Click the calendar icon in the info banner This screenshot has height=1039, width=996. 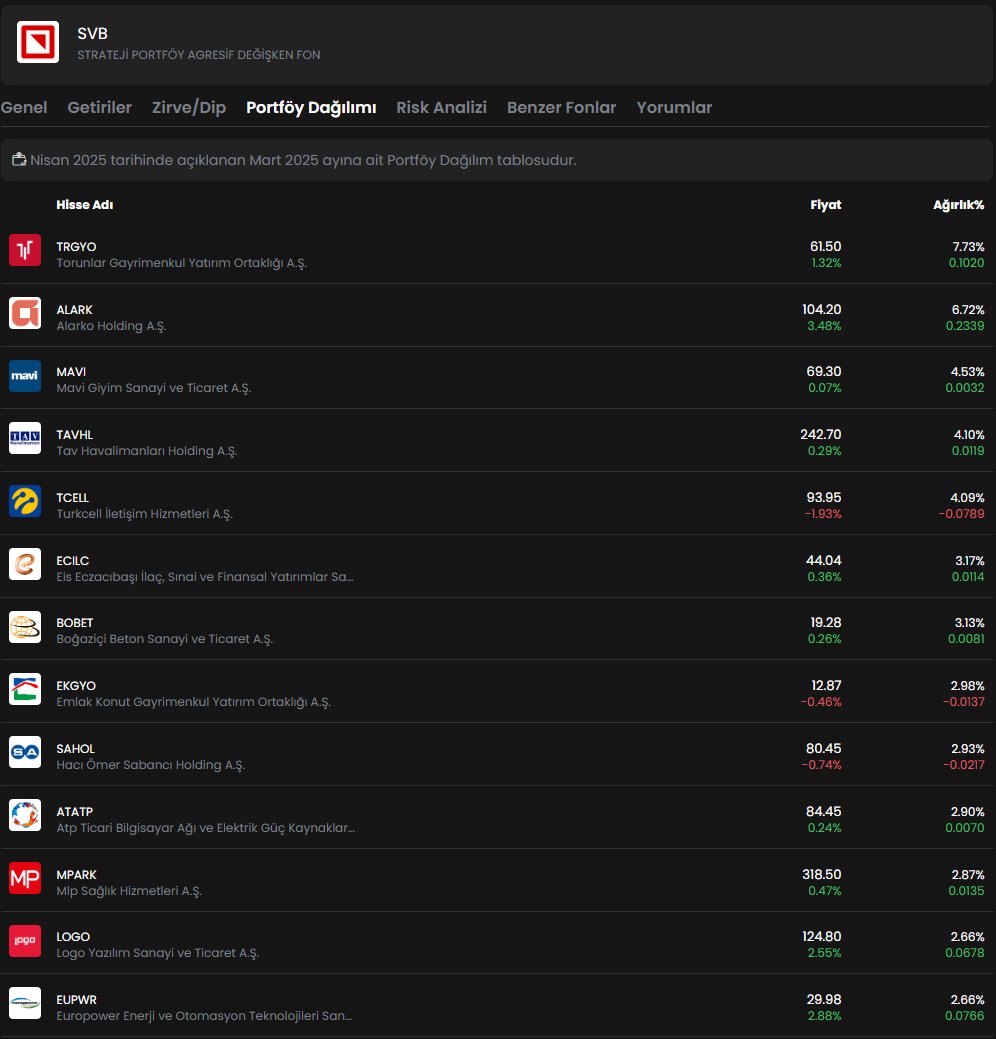point(19,159)
